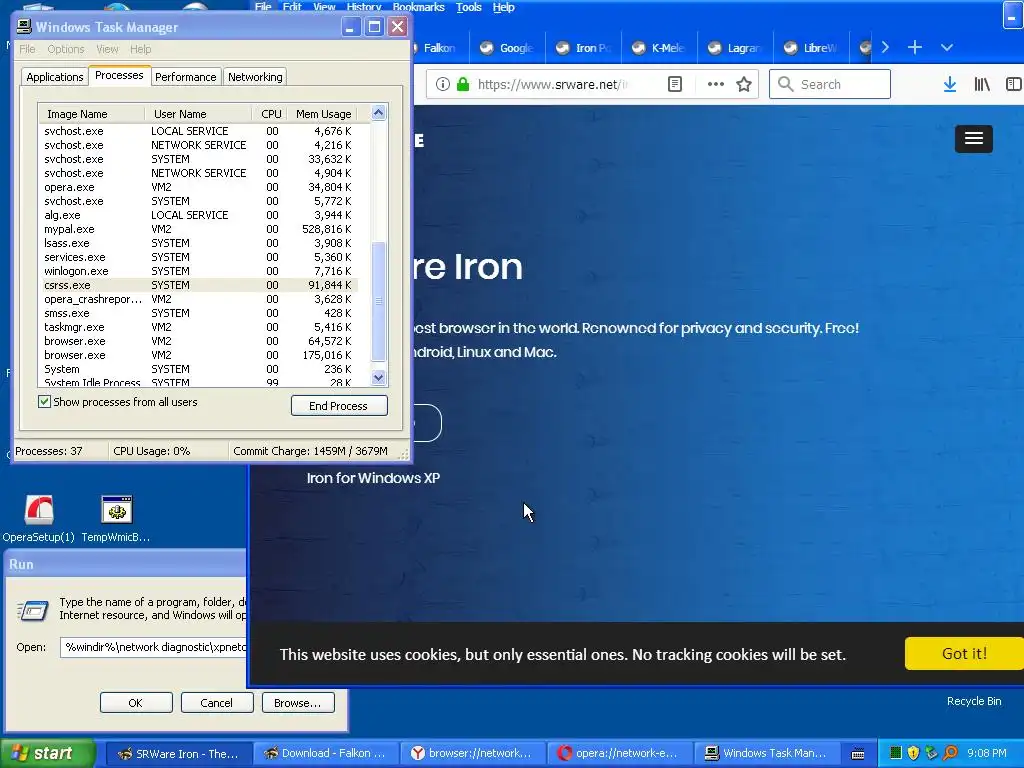Viewport: 1024px width, 768px height.
Task: Click the green CPU usage tray icon
Action: click(x=896, y=753)
